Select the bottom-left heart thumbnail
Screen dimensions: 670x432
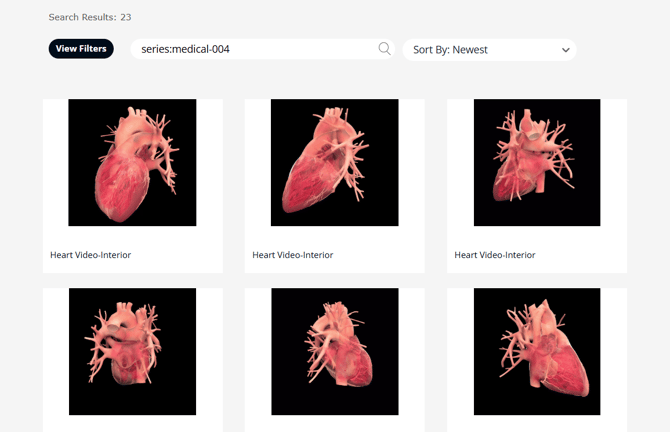click(132, 351)
